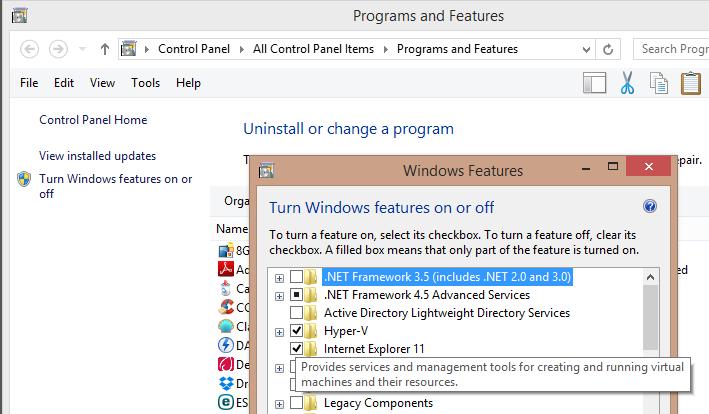Click the ESET program icon

[x=226, y=402]
